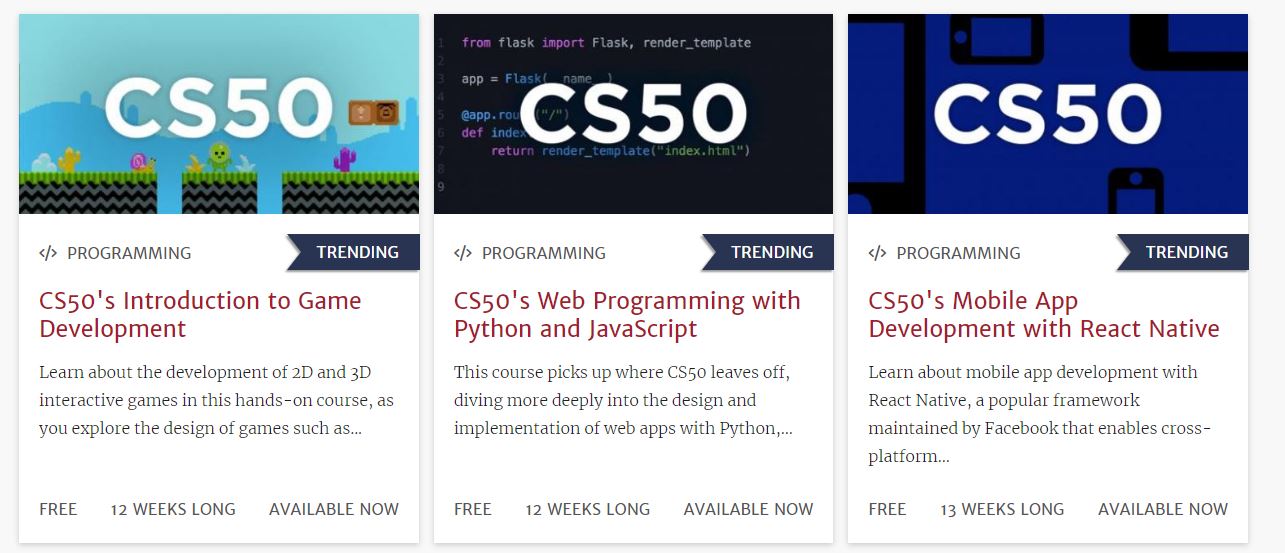This screenshot has width=1285, height=553.
Task: Click the description starting 'This course picks up where CS50'
Action: click(623, 400)
